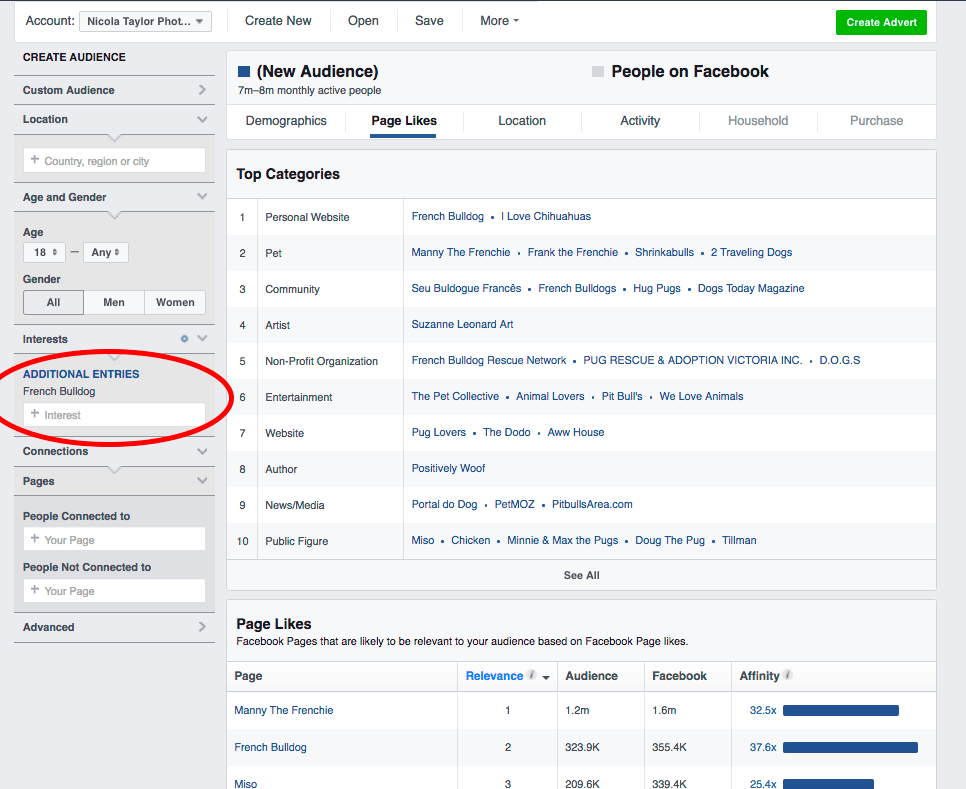Click Create New in top bar
This screenshot has width=966, height=789.
tap(278, 21)
